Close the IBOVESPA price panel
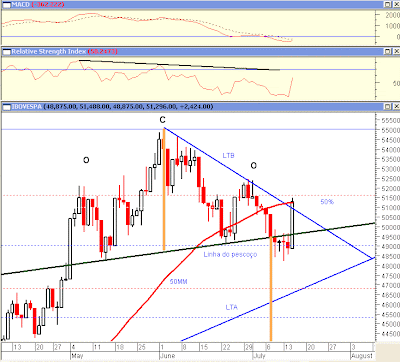This screenshot has height=362, width=400. tap(396, 107)
